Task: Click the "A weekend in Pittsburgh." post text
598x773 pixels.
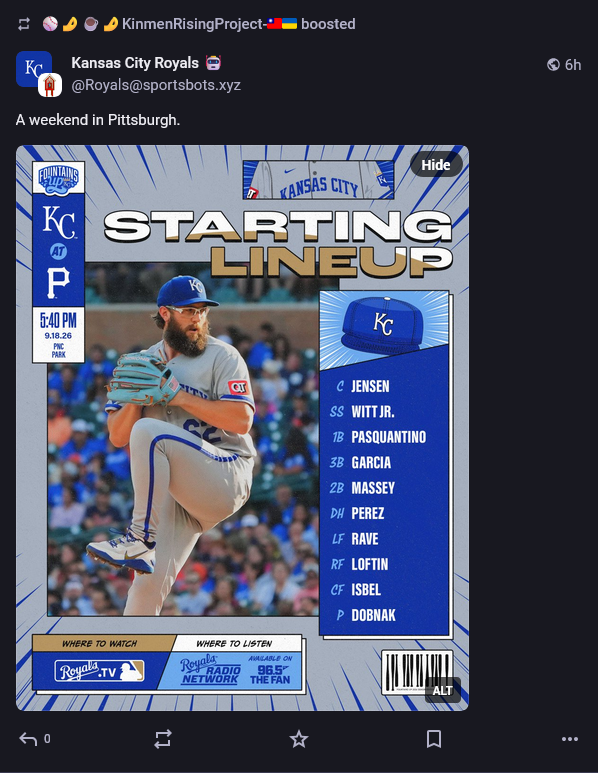Action: point(98,120)
